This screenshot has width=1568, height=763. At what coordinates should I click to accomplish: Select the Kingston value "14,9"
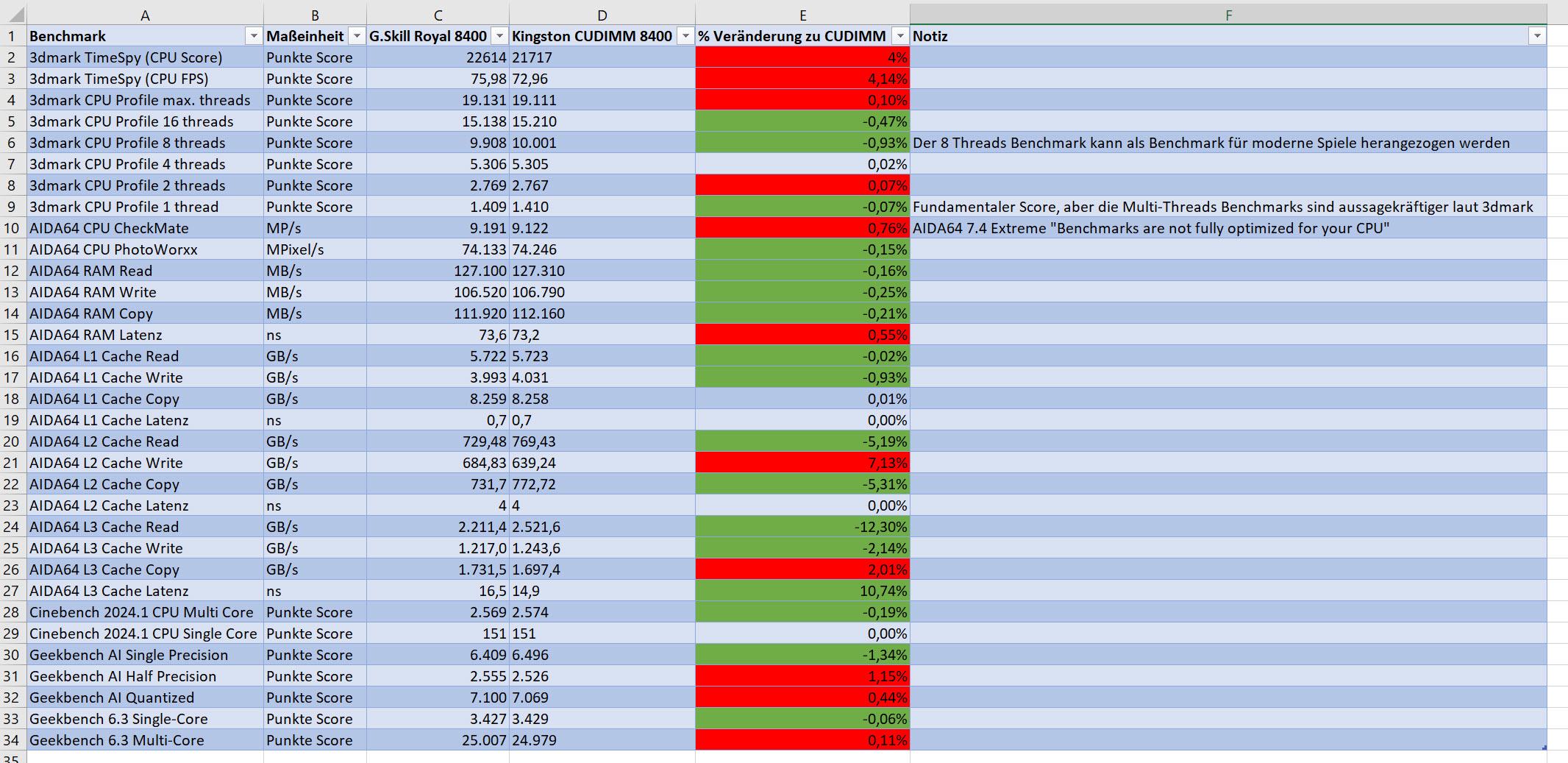click(602, 591)
